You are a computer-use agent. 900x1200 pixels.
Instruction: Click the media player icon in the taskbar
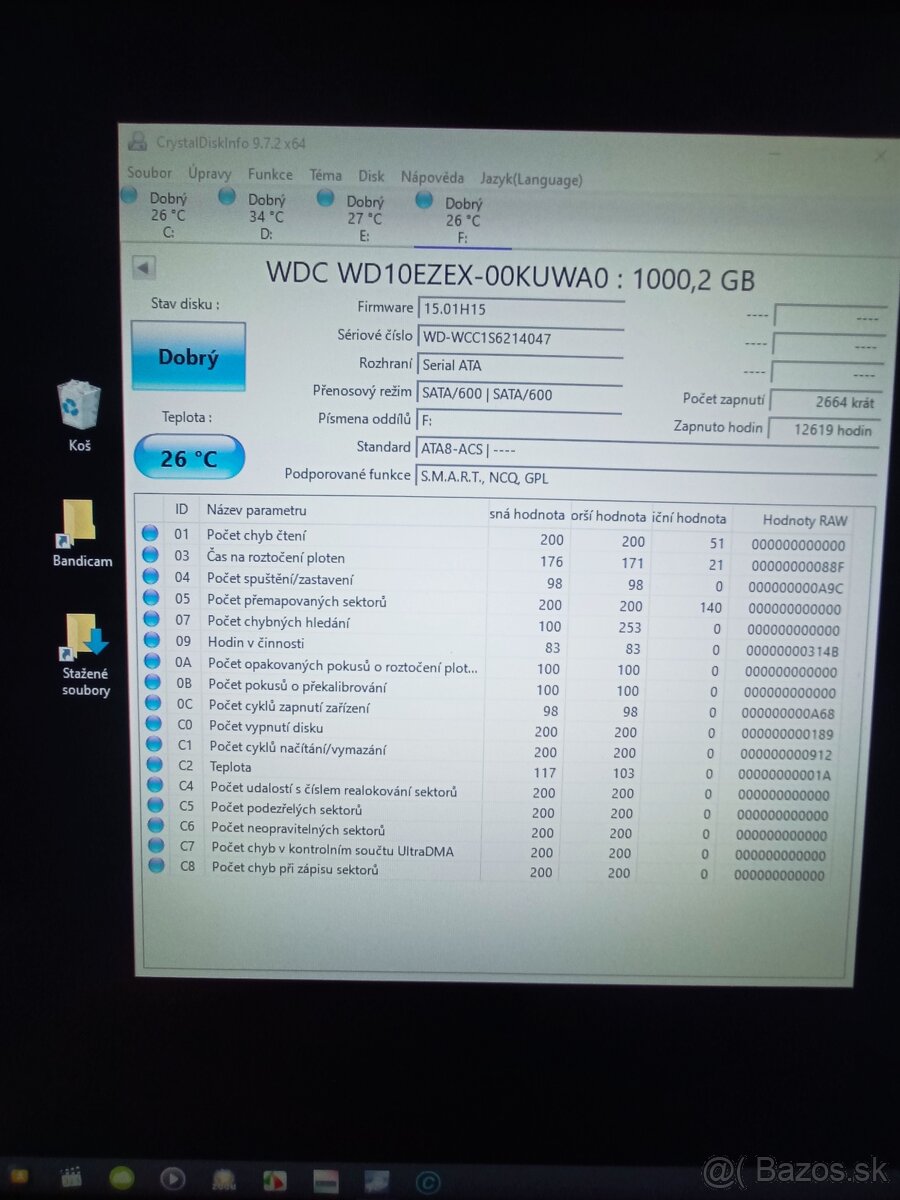point(174,1178)
